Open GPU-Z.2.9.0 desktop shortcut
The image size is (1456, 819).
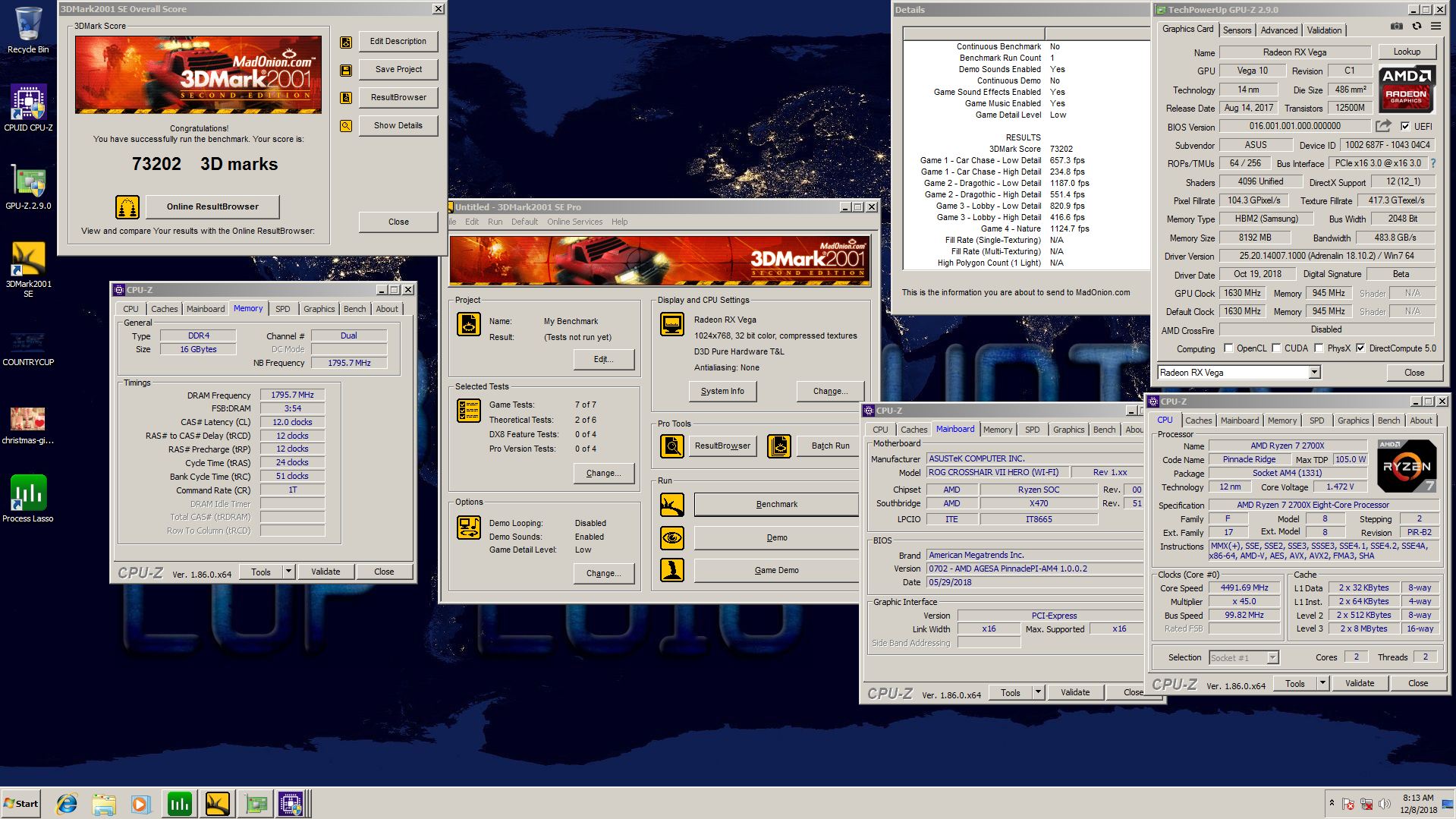pos(28,187)
